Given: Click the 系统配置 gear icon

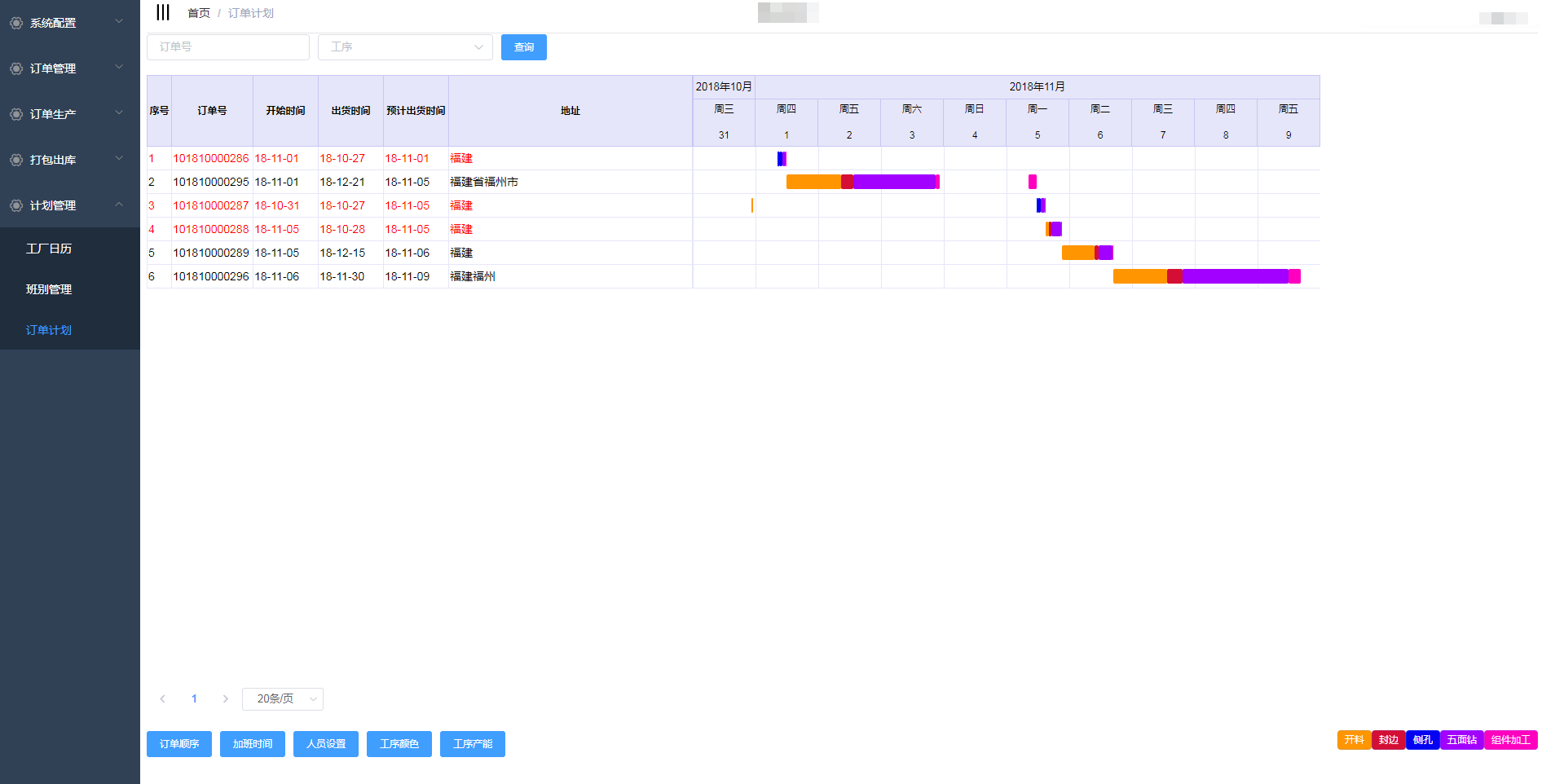Looking at the screenshot, I should coord(16,23).
